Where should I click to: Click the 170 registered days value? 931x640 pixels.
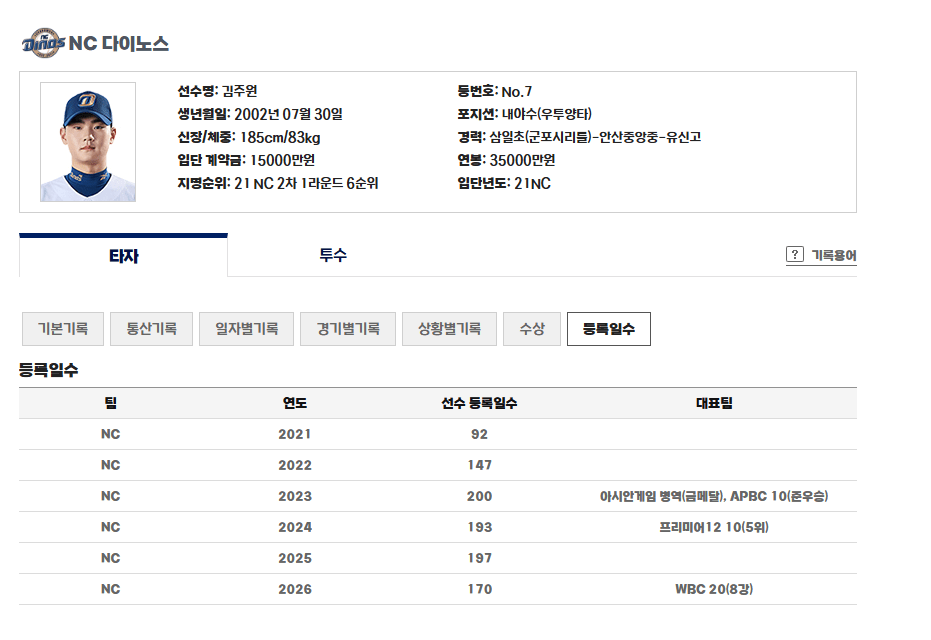(480, 589)
